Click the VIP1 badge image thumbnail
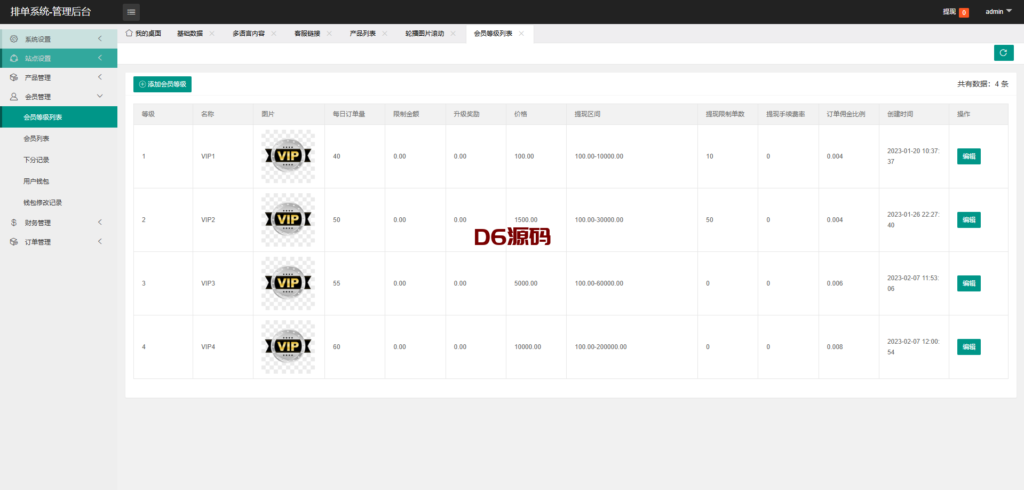The height and width of the screenshot is (490, 1024). point(288,156)
